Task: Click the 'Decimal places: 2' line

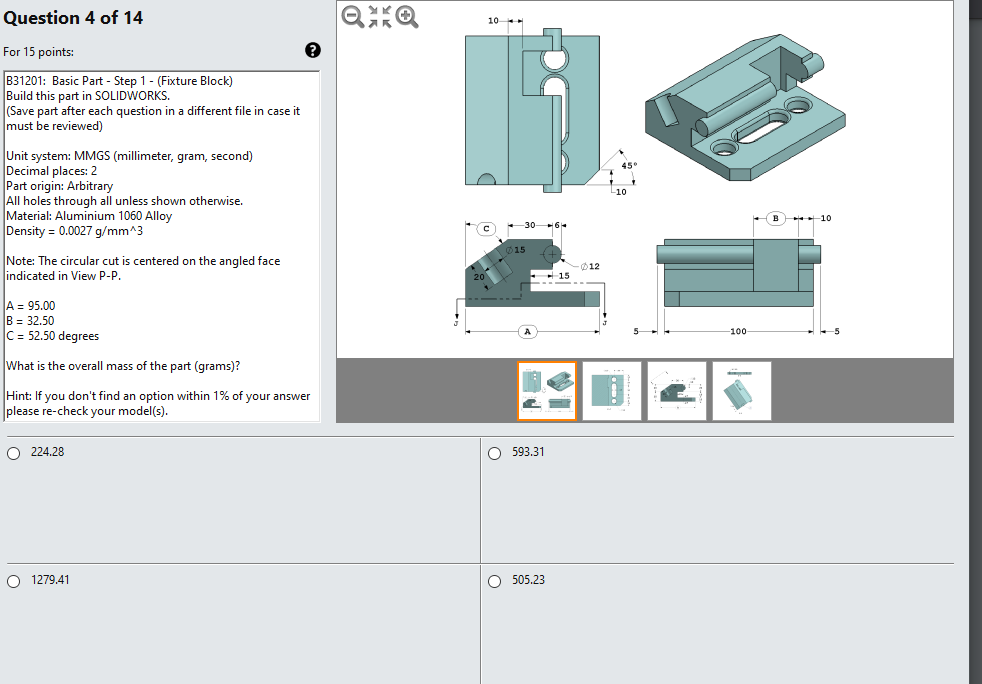Action: pos(51,170)
